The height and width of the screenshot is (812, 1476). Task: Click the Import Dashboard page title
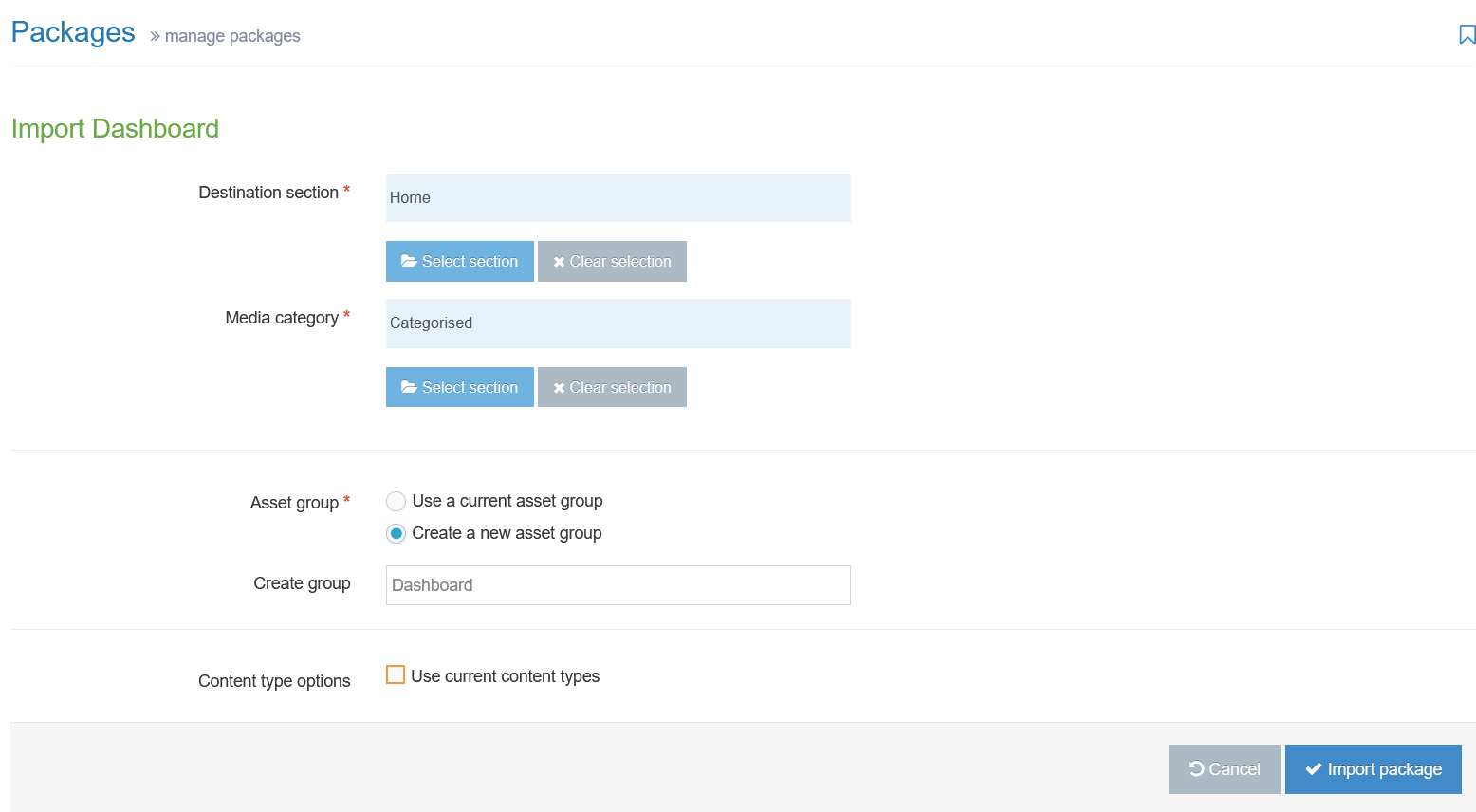[114, 128]
